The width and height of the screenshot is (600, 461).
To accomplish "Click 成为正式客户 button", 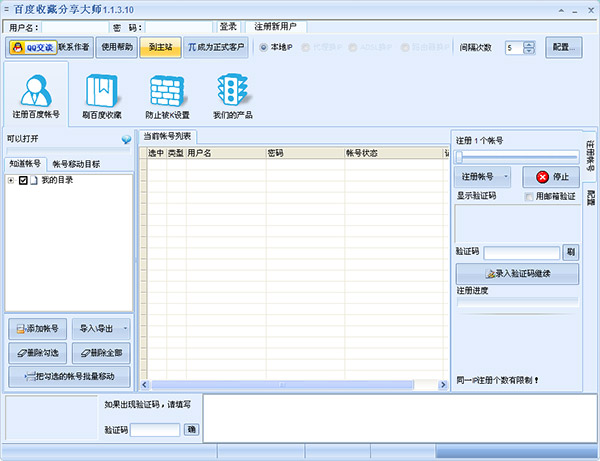I will [x=216, y=47].
